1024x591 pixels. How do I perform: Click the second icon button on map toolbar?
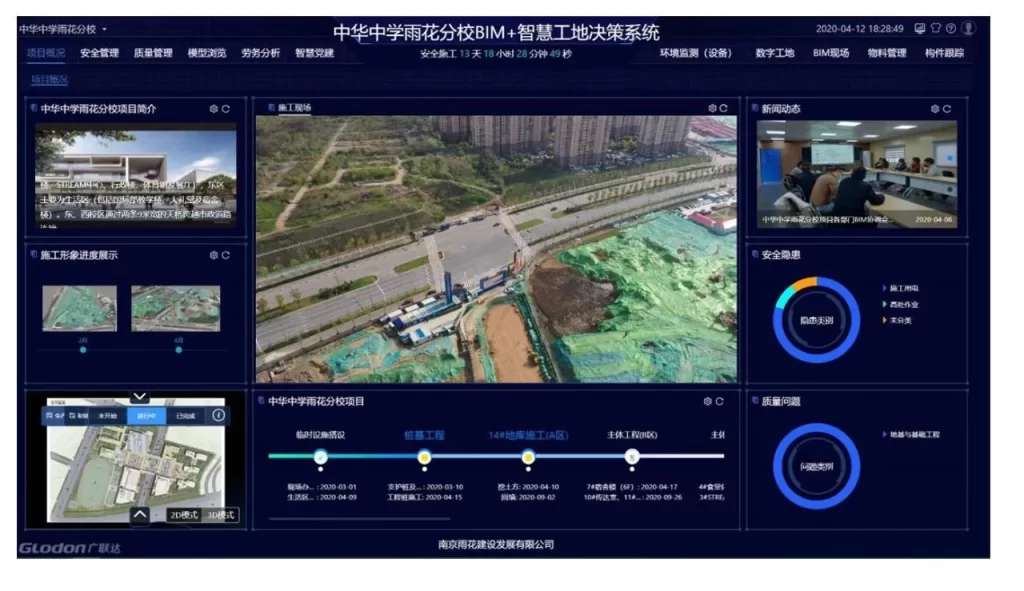click(78, 415)
